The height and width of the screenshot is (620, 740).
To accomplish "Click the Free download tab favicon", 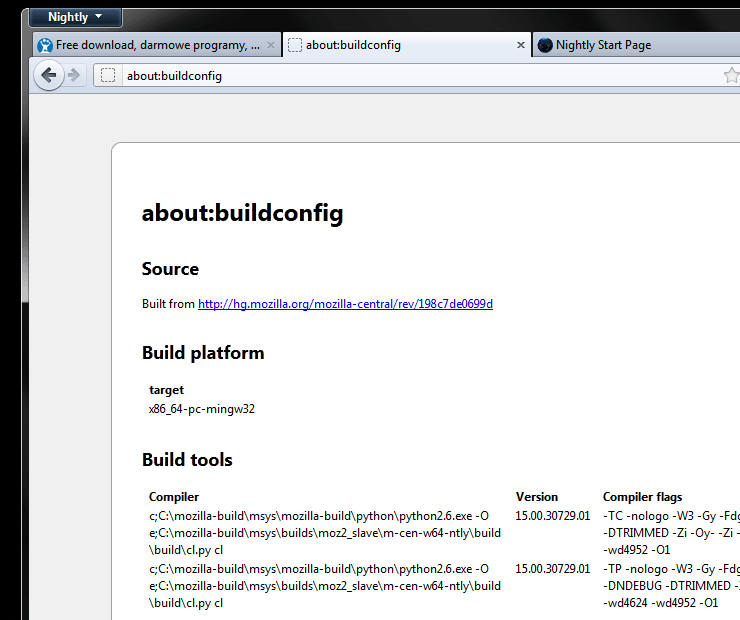I will coord(45,45).
